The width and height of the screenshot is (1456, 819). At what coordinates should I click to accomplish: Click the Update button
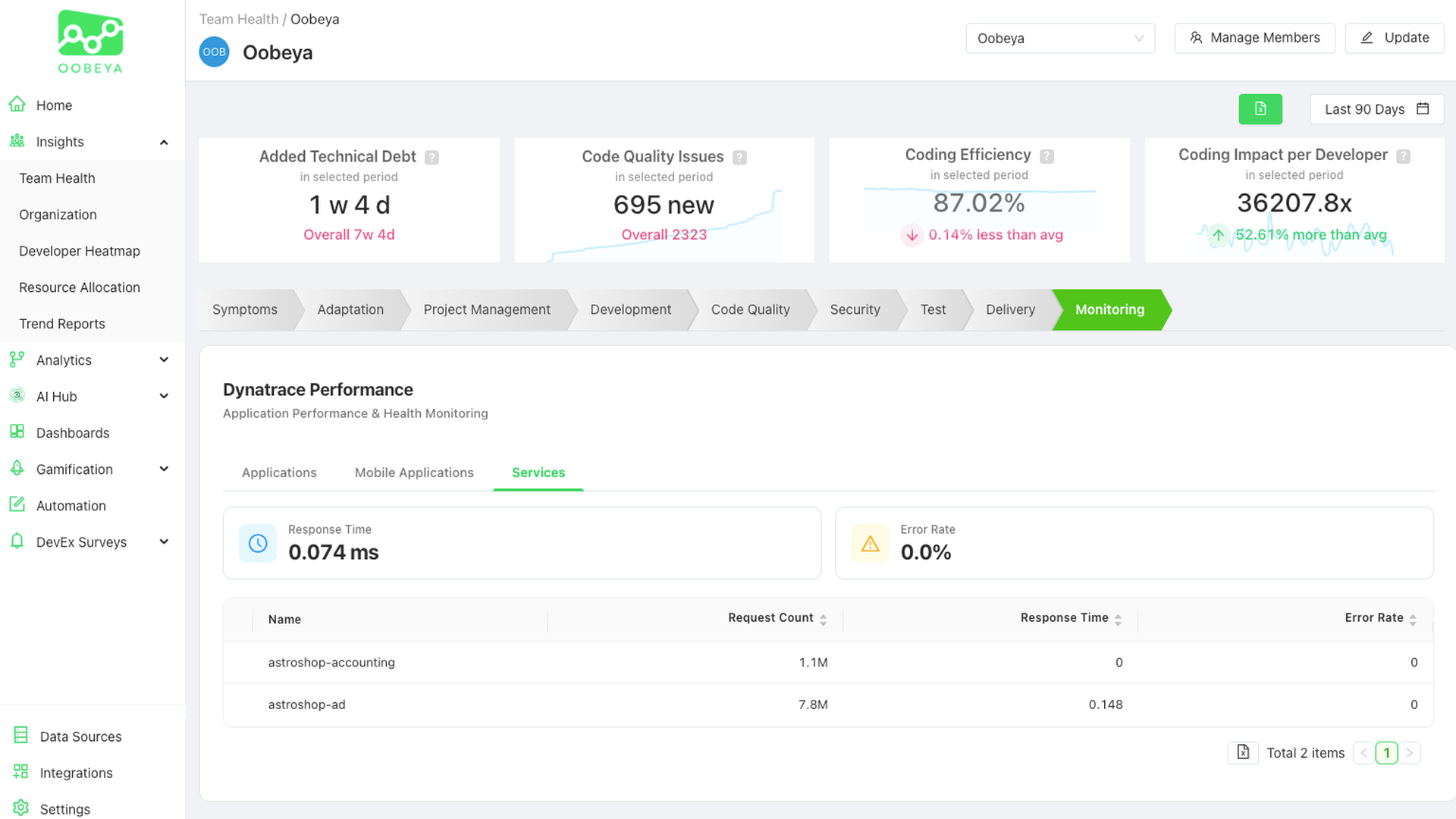point(1395,38)
